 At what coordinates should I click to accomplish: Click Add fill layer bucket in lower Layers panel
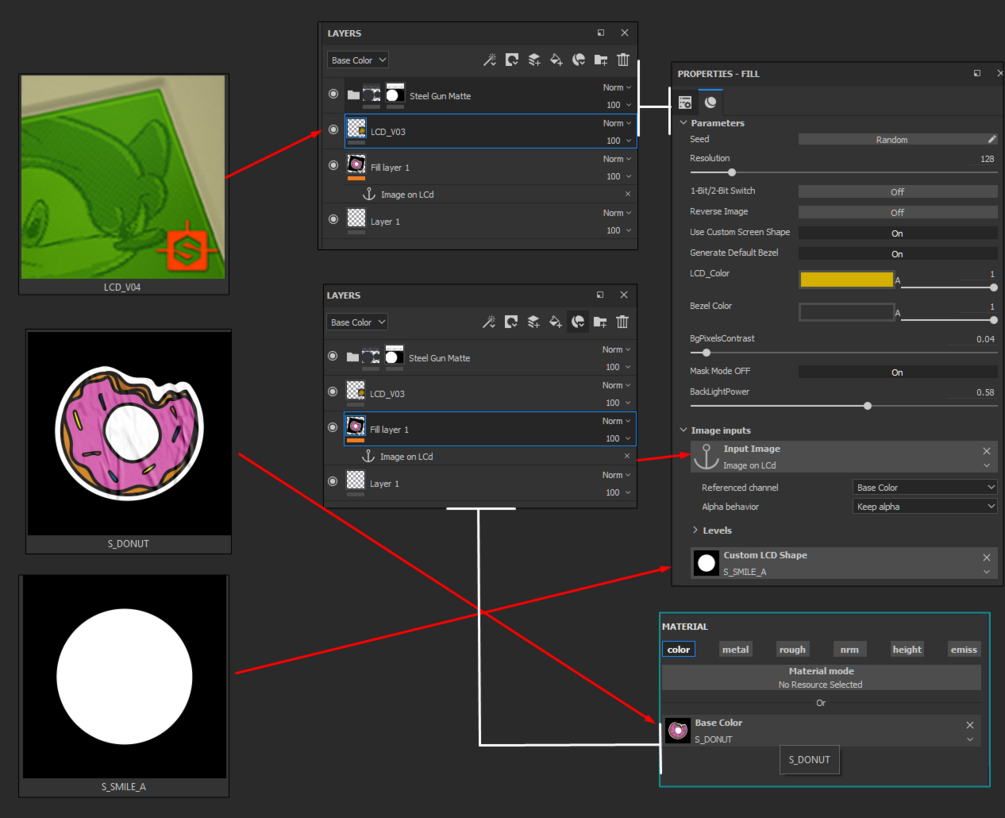556,322
